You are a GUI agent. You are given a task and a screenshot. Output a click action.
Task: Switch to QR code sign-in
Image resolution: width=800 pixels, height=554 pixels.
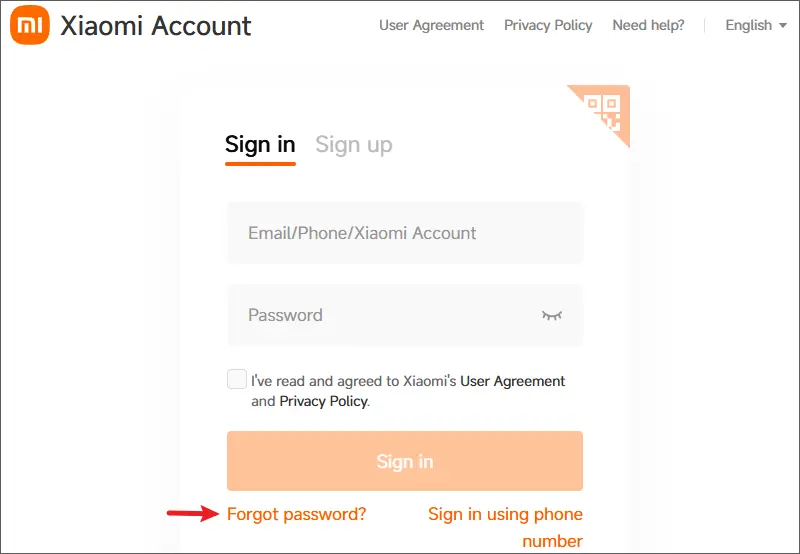coord(605,109)
